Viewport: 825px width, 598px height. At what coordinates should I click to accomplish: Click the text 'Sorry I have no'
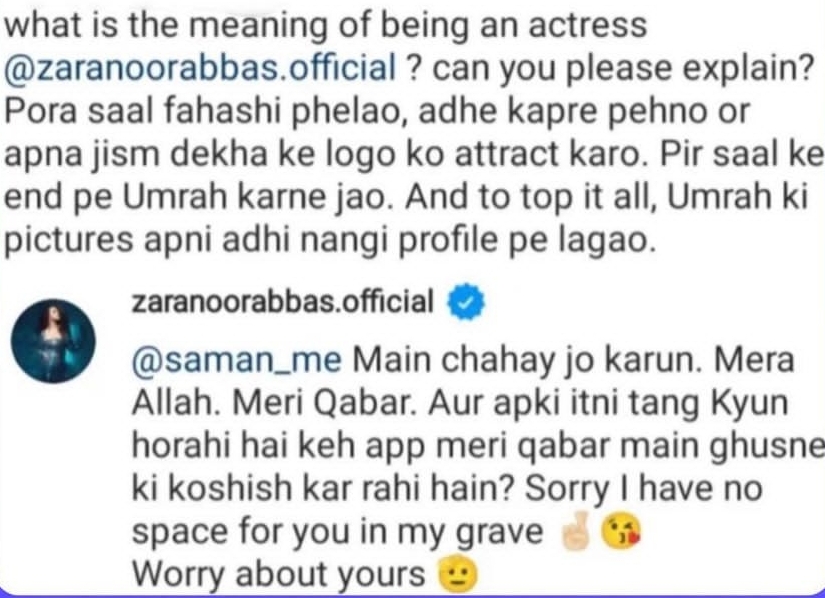point(643,489)
